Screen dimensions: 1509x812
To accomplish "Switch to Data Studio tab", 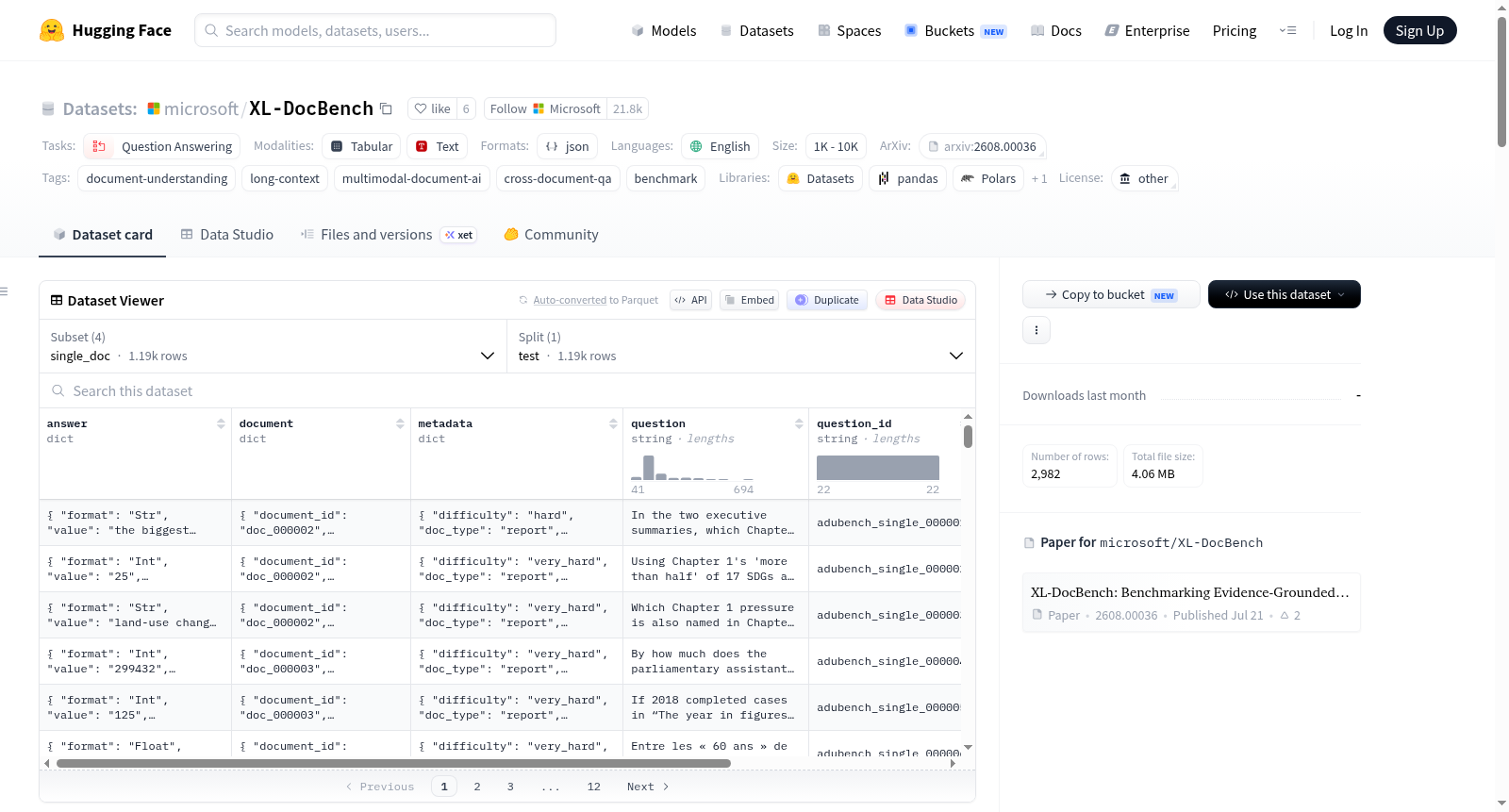I will [227, 235].
